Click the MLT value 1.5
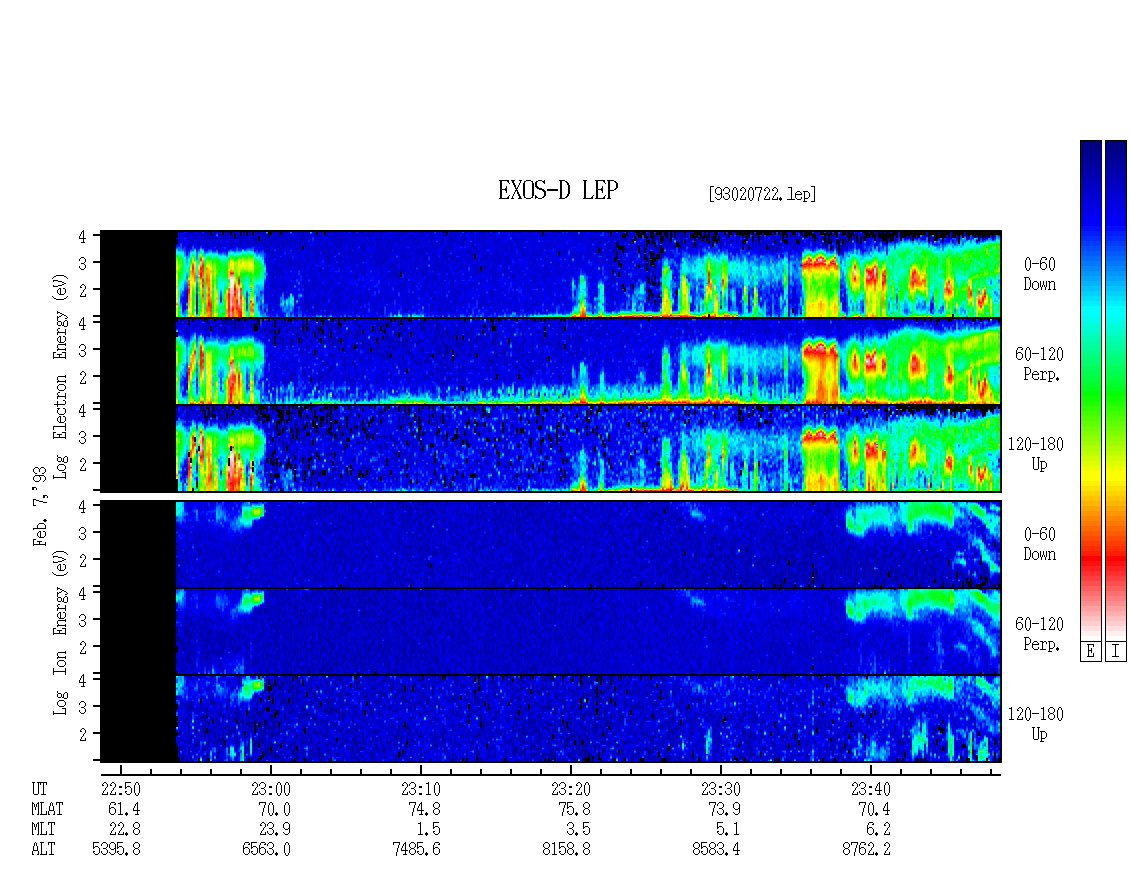The height and width of the screenshot is (875, 1130). 428,830
